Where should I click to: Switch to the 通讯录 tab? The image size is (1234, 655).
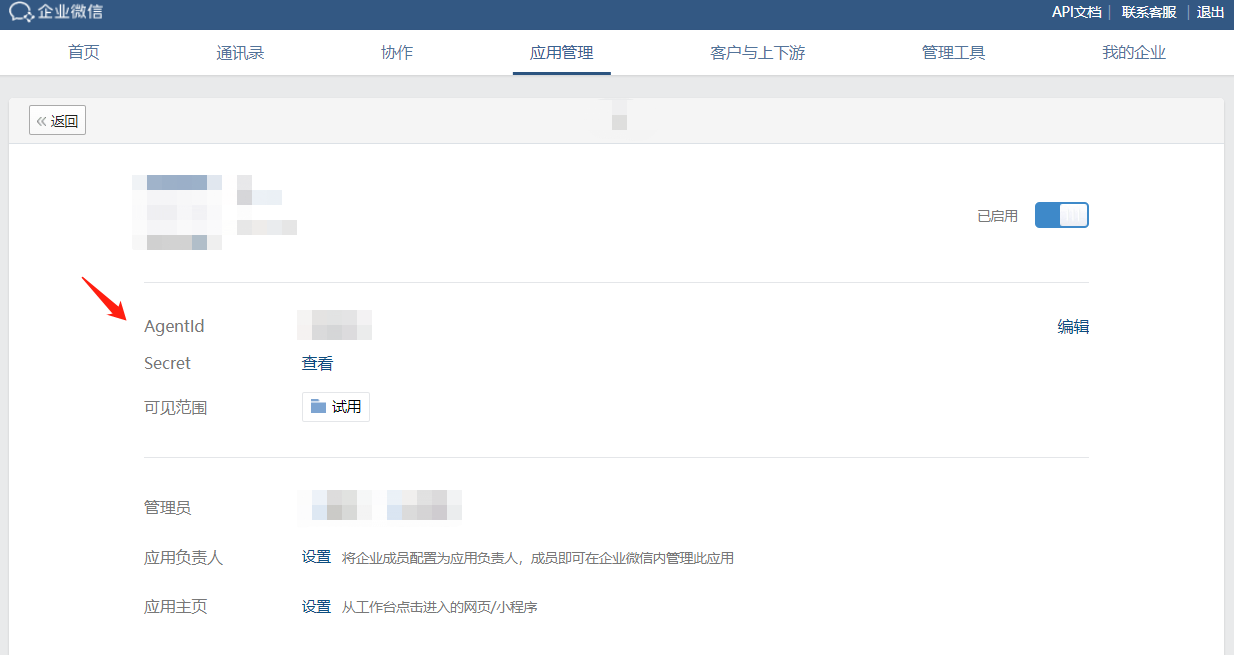tap(240, 53)
